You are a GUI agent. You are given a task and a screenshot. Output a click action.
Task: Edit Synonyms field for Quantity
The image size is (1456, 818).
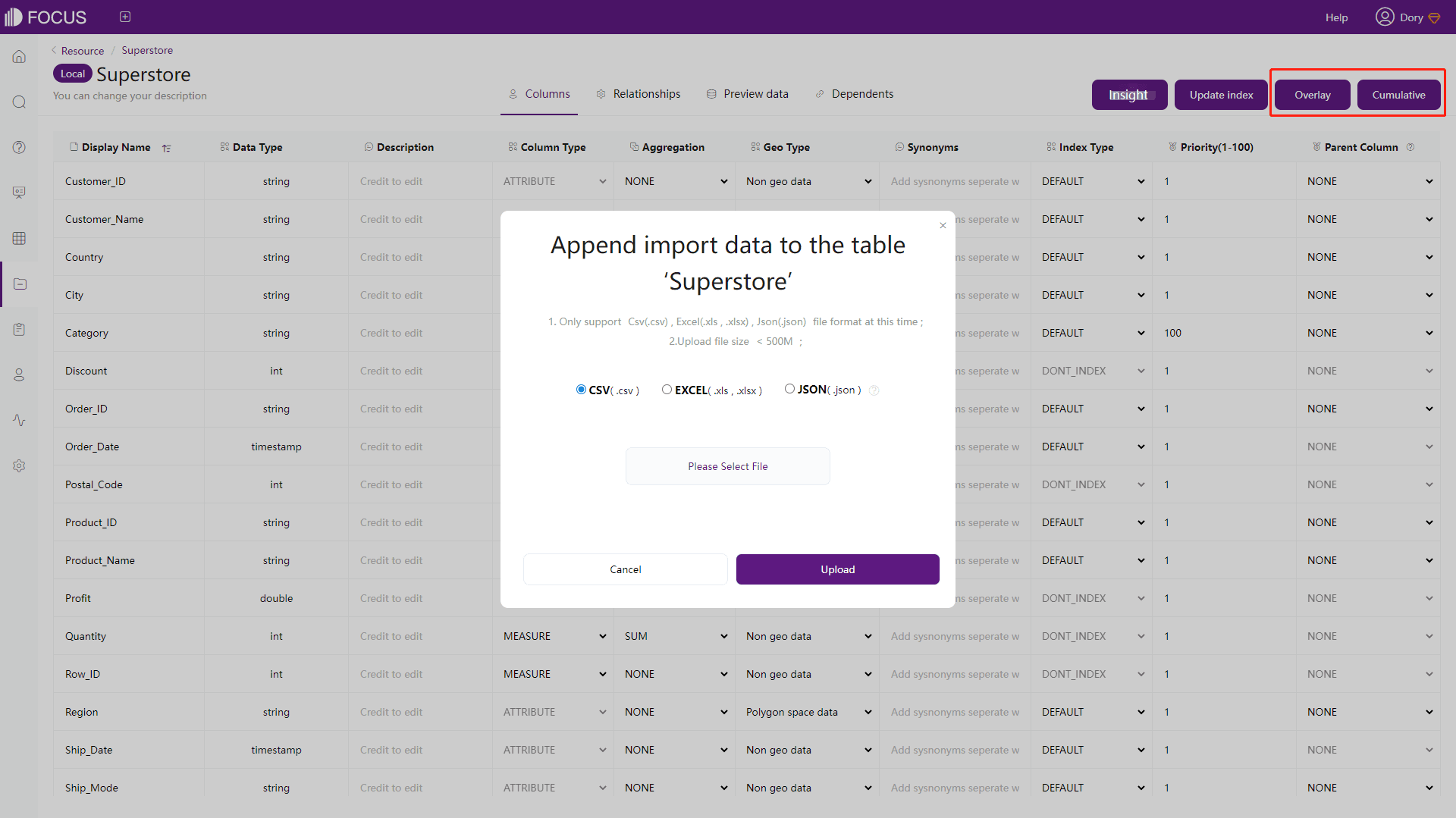coord(955,636)
